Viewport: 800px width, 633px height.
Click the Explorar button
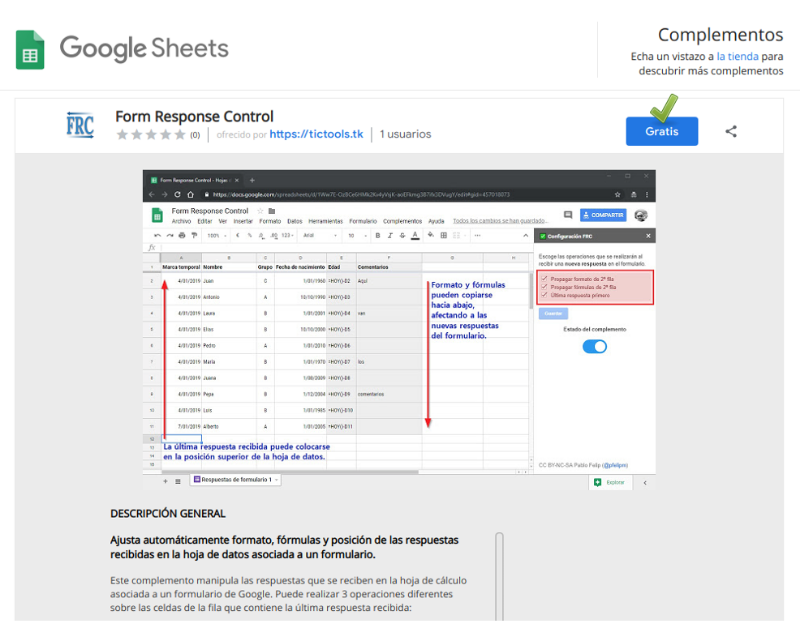point(610,483)
